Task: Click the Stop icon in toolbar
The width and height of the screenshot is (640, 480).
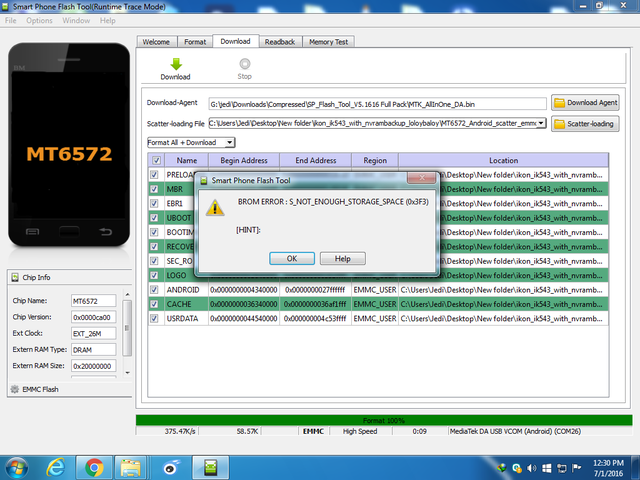Action: (x=244, y=64)
